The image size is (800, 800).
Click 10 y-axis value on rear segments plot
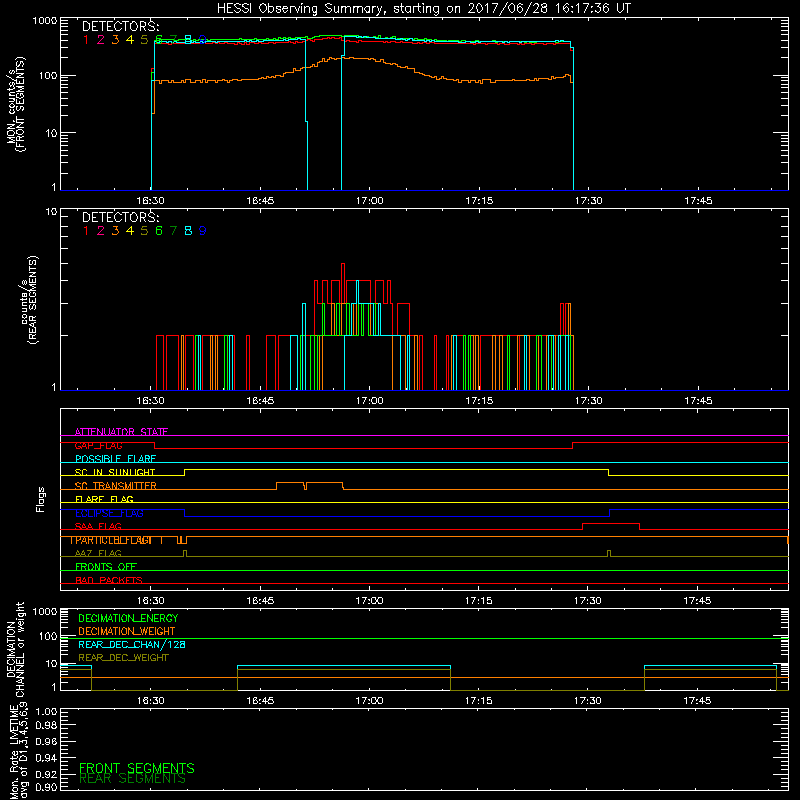(x=52, y=211)
